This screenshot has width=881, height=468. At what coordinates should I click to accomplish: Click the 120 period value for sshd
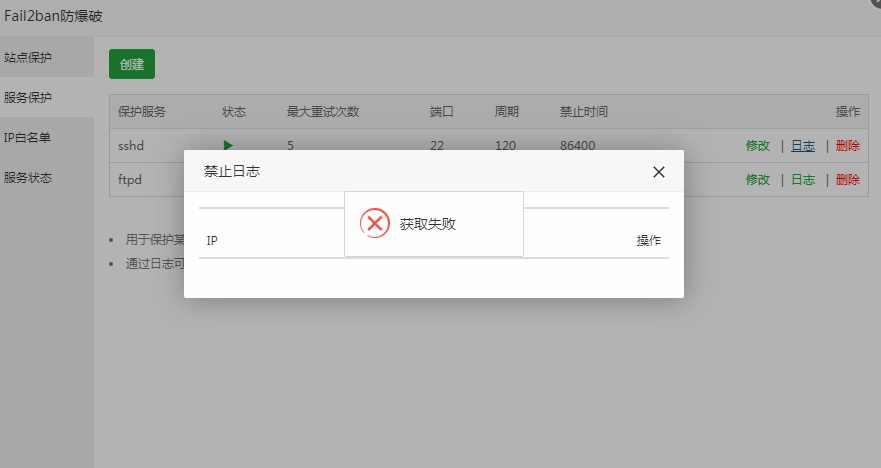click(x=505, y=146)
